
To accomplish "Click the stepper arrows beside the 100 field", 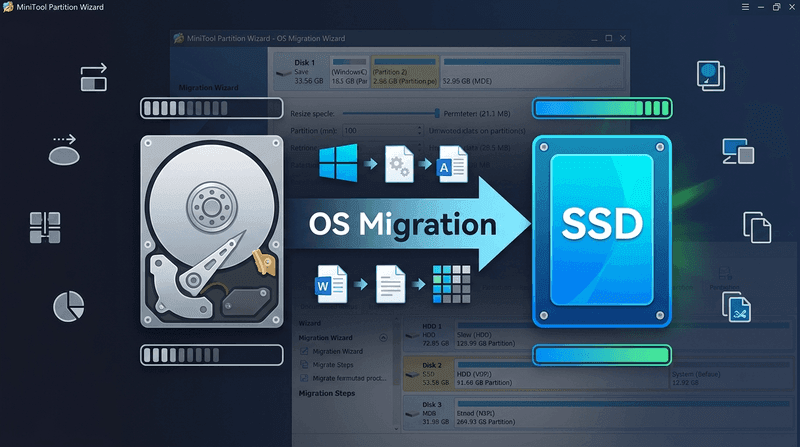I will click(419, 131).
